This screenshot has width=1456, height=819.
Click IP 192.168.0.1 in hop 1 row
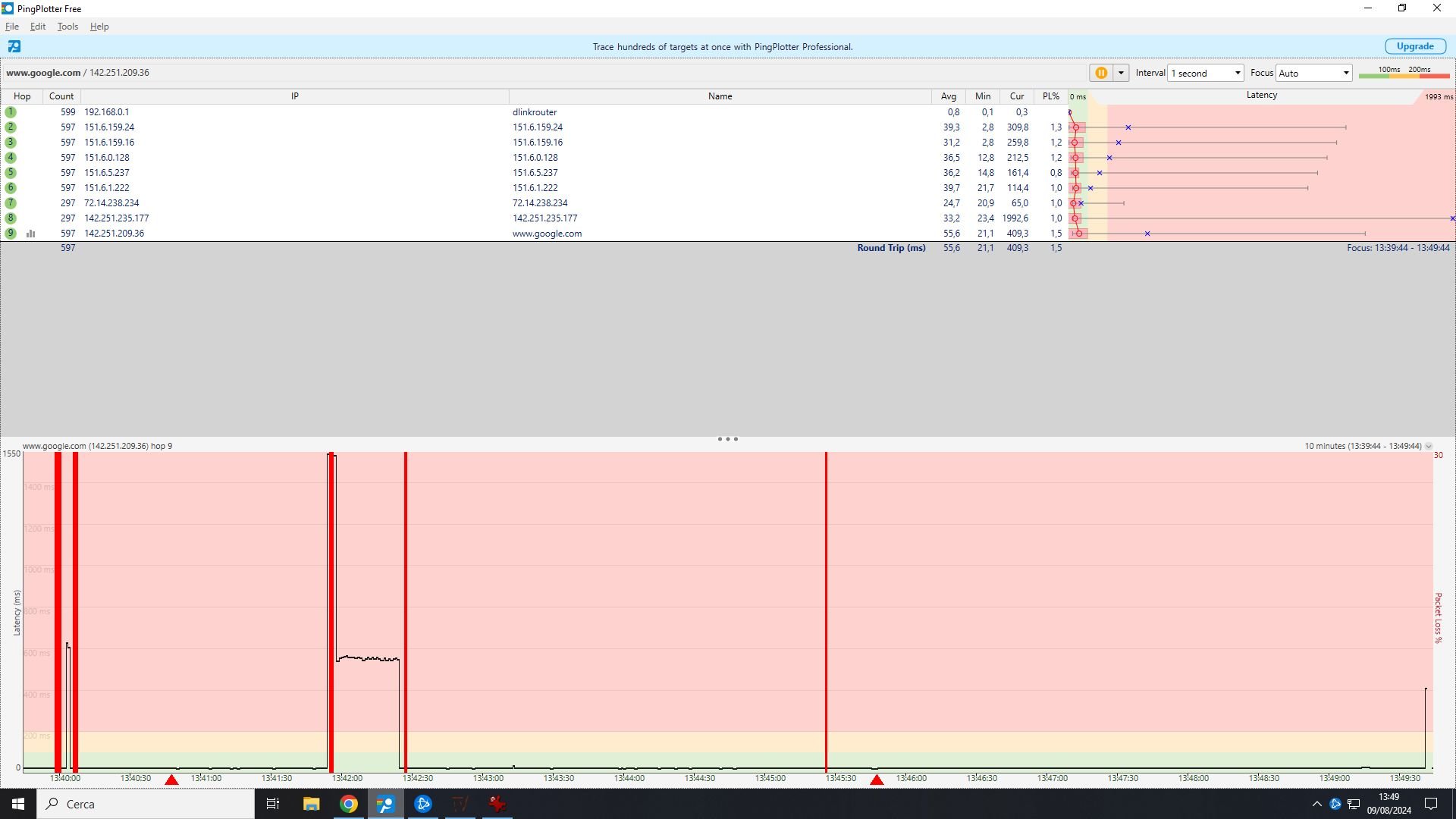tap(107, 112)
